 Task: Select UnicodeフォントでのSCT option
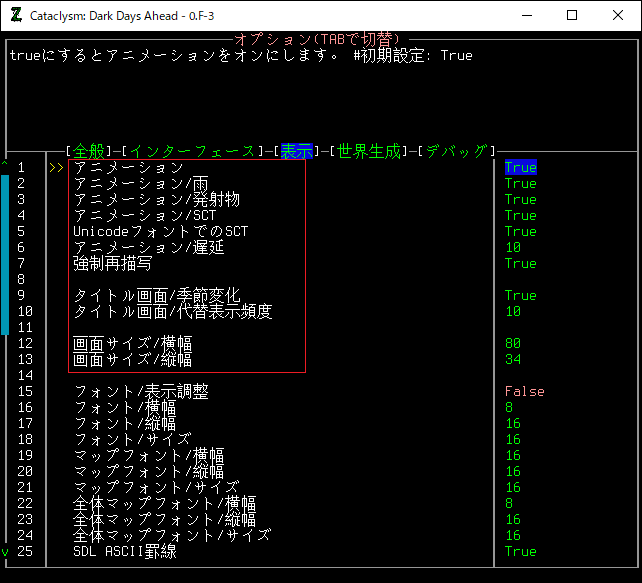pyautogui.click(x=160, y=232)
